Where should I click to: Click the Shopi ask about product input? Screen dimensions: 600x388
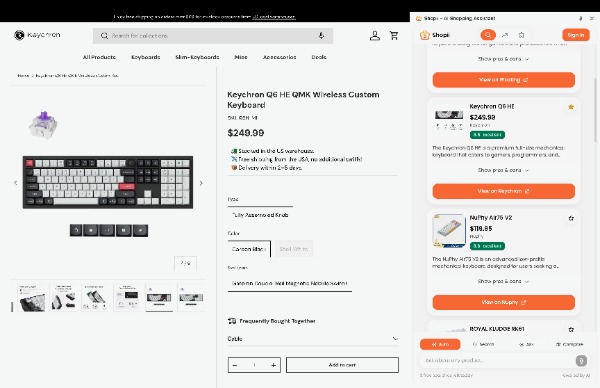point(497,360)
